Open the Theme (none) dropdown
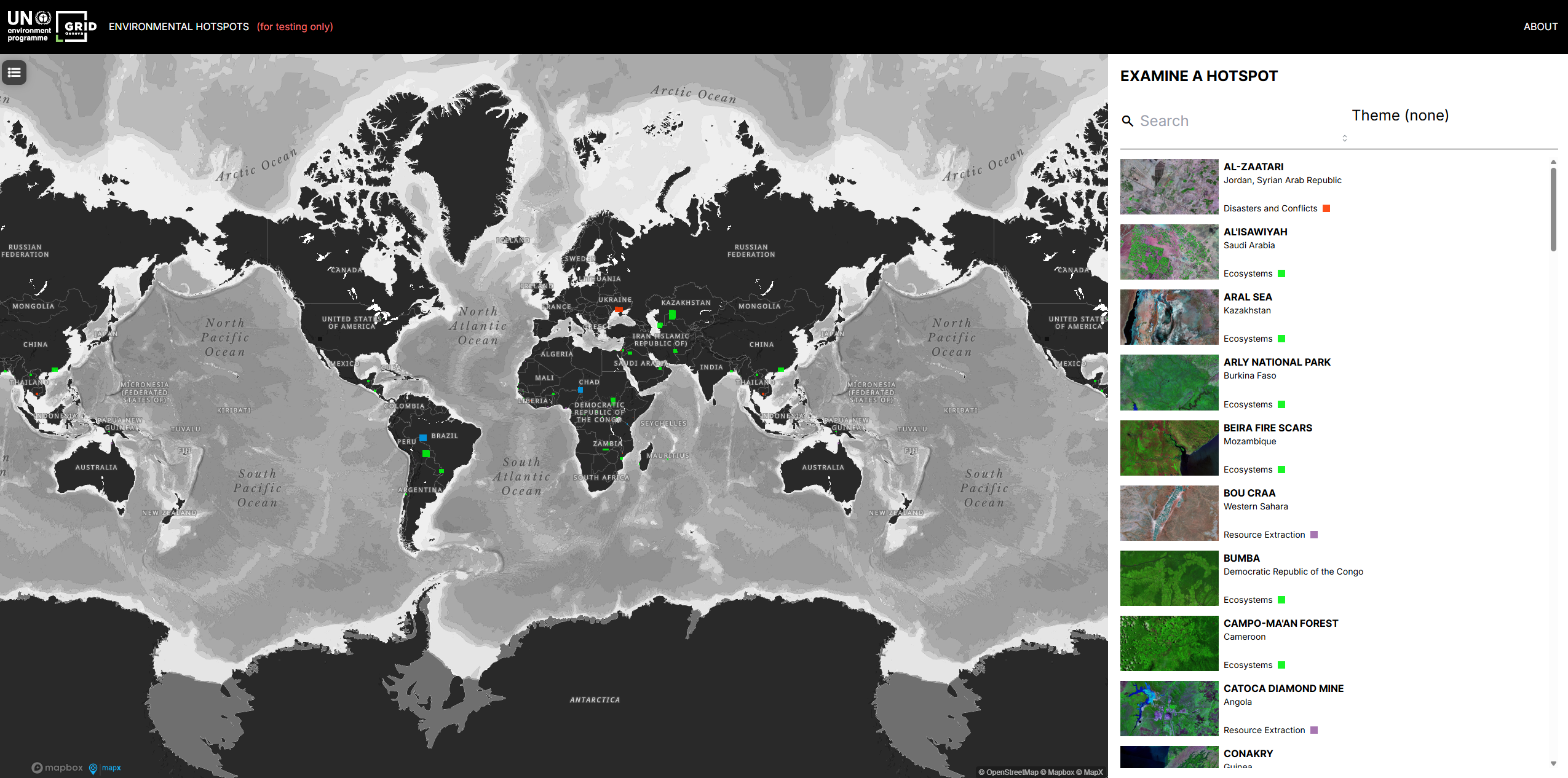The height and width of the screenshot is (778, 1568). pos(1401,115)
